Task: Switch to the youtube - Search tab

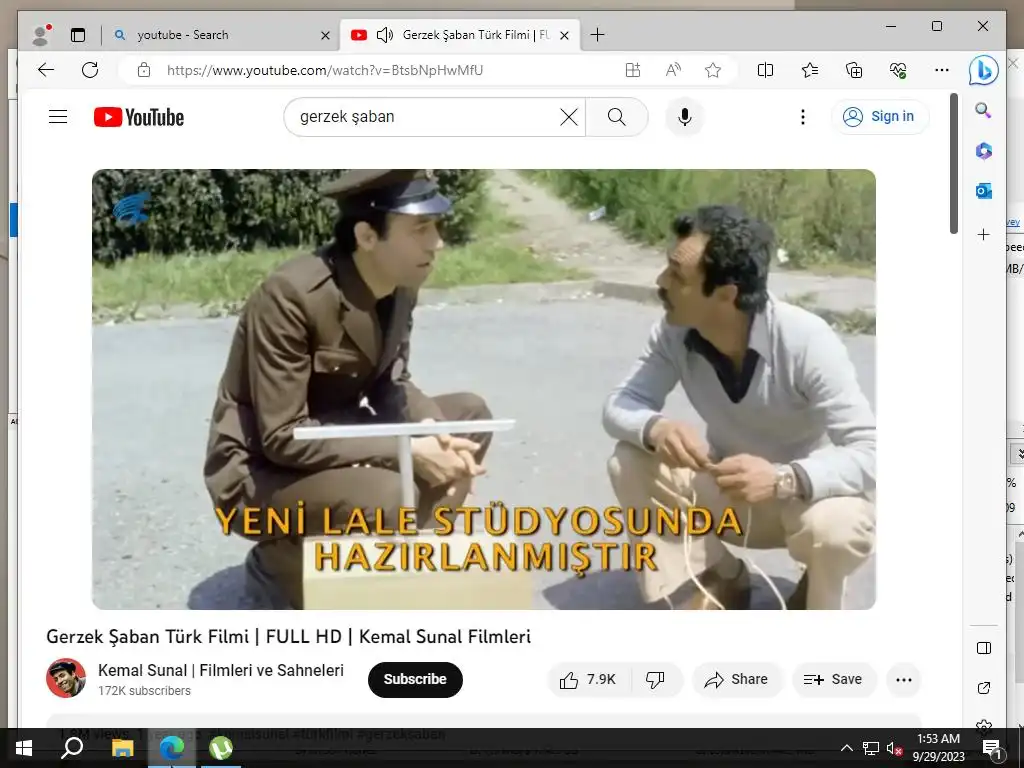Action: coord(221,35)
